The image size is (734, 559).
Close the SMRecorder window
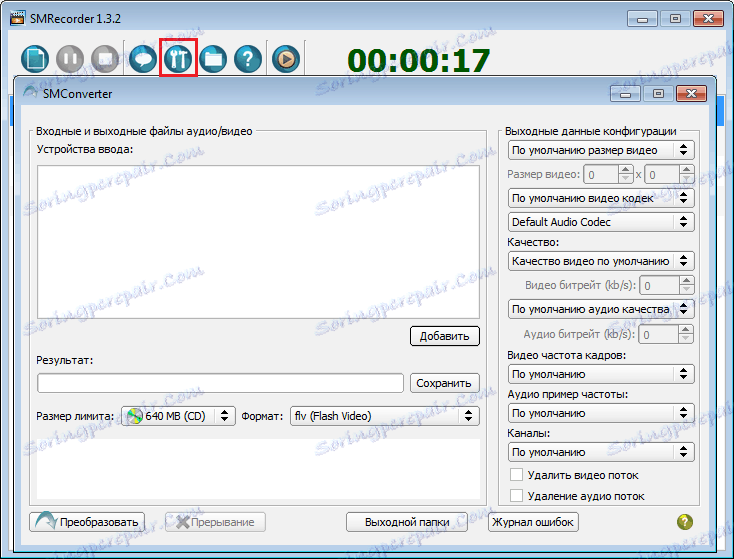pyautogui.click(x=708, y=19)
